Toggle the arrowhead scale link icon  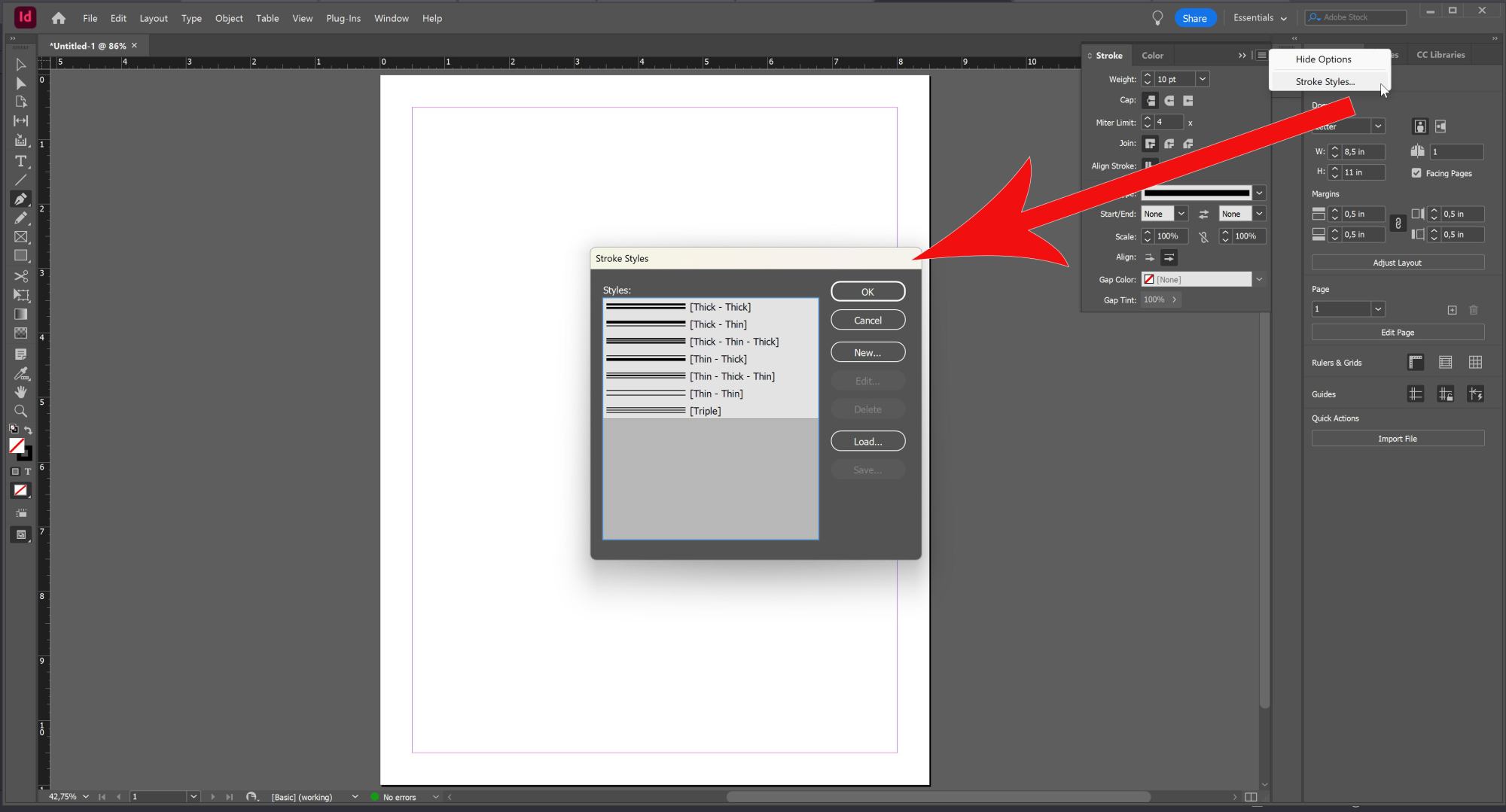(1203, 237)
